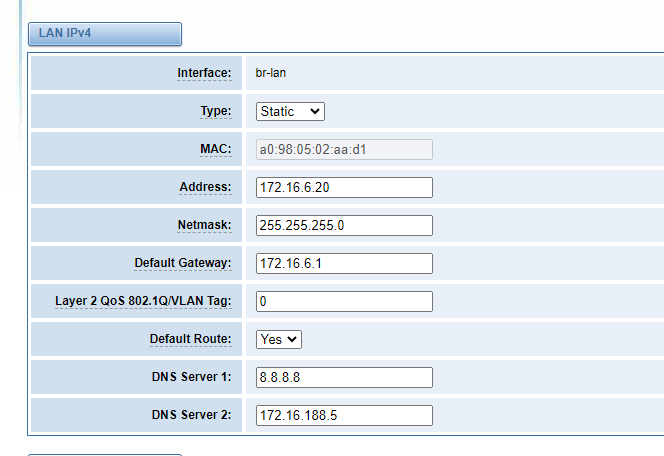
Task: Click the MAC label
Action: tap(216, 149)
